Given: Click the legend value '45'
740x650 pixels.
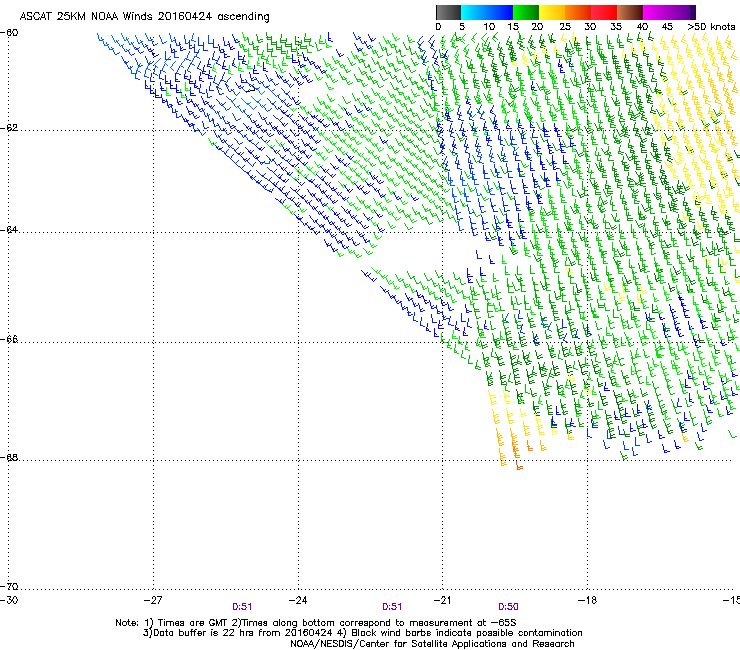Looking at the screenshot, I should click(x=667, y=27).
